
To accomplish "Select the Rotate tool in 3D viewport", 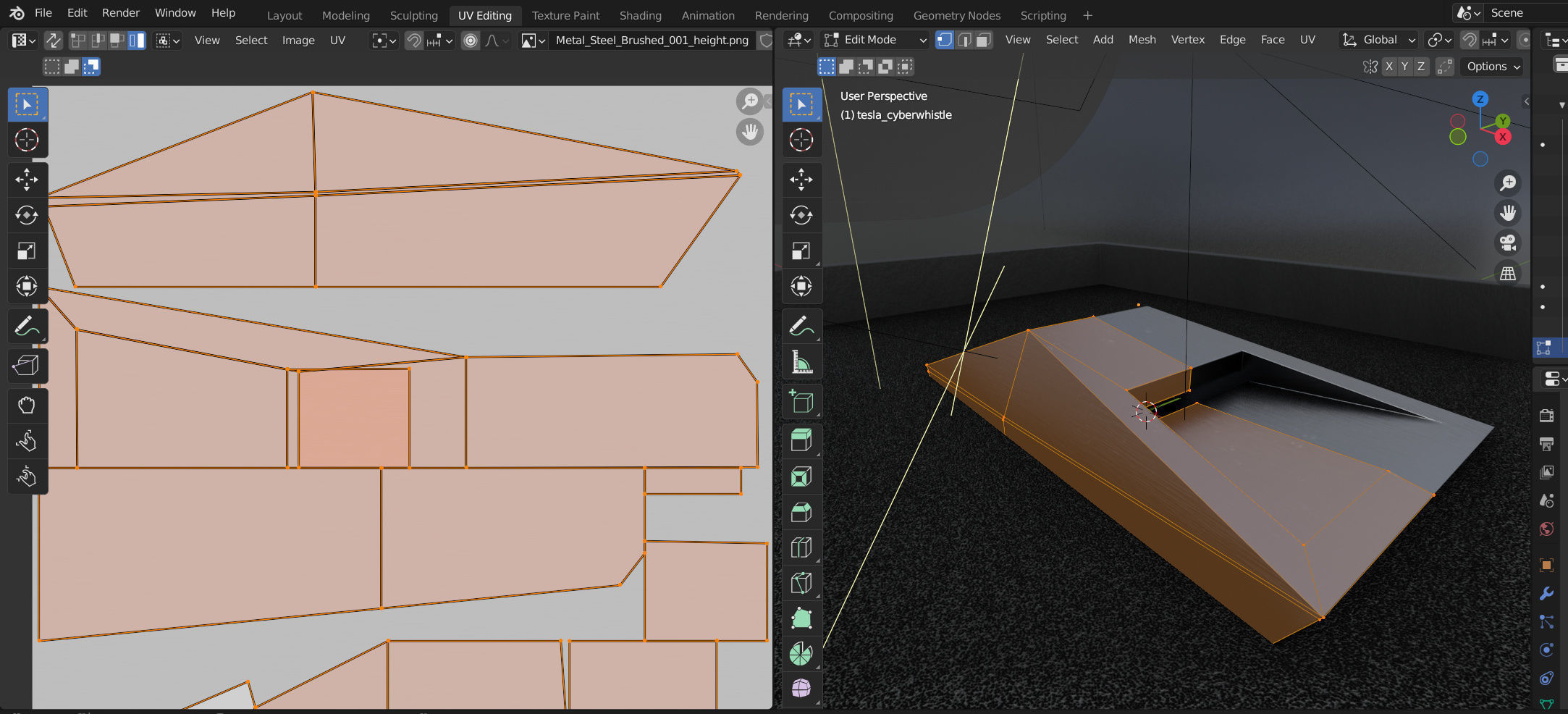I will (801, 215).
